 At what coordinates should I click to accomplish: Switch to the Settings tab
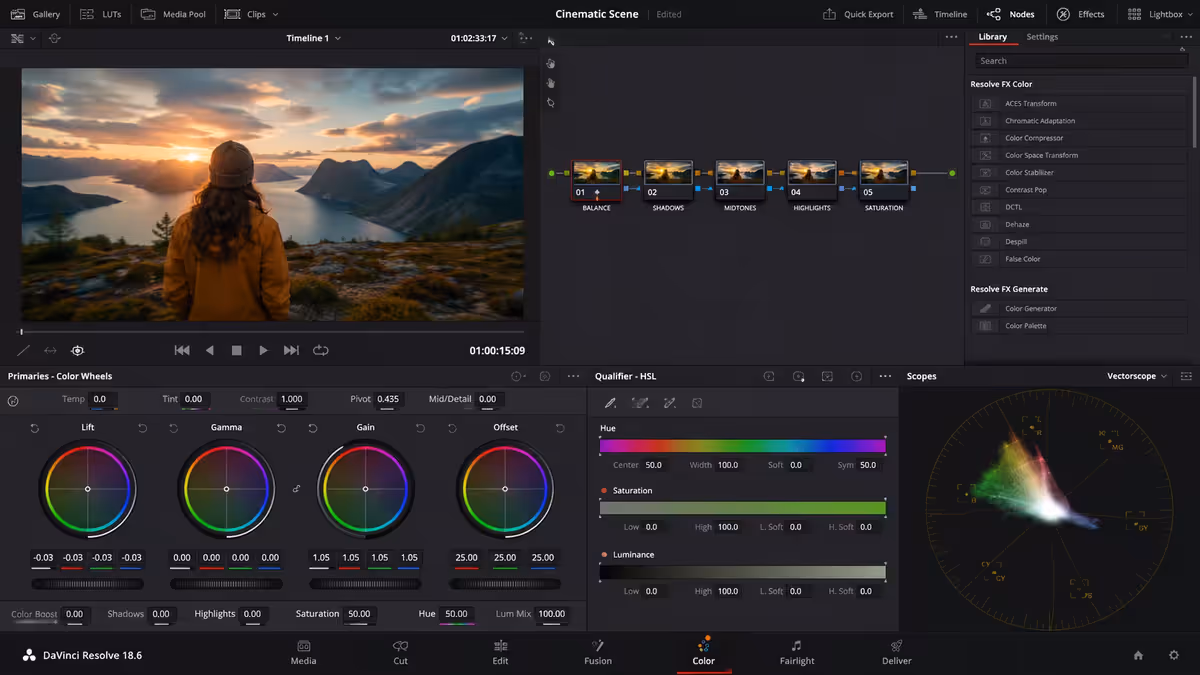pos(1042,37)
